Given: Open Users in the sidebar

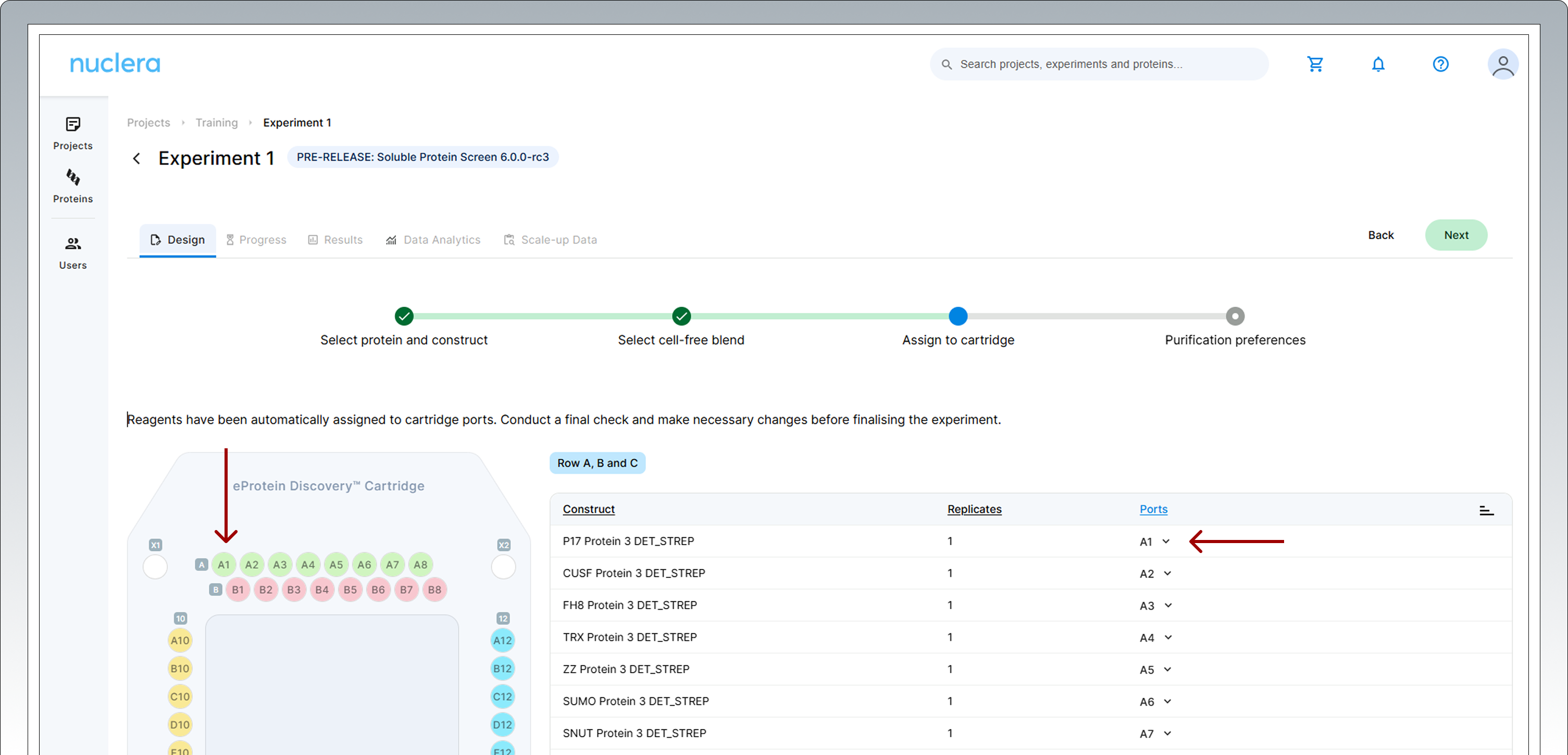Looking at the screenshot, I should pyautogui.click(x=72, y=253).
